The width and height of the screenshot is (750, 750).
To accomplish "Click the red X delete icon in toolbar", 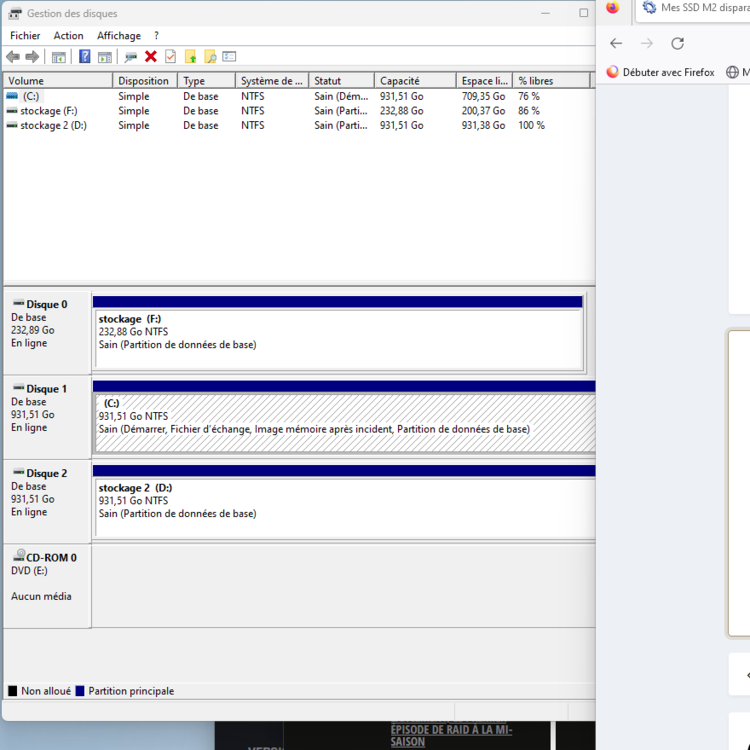I will coord(151,57).
